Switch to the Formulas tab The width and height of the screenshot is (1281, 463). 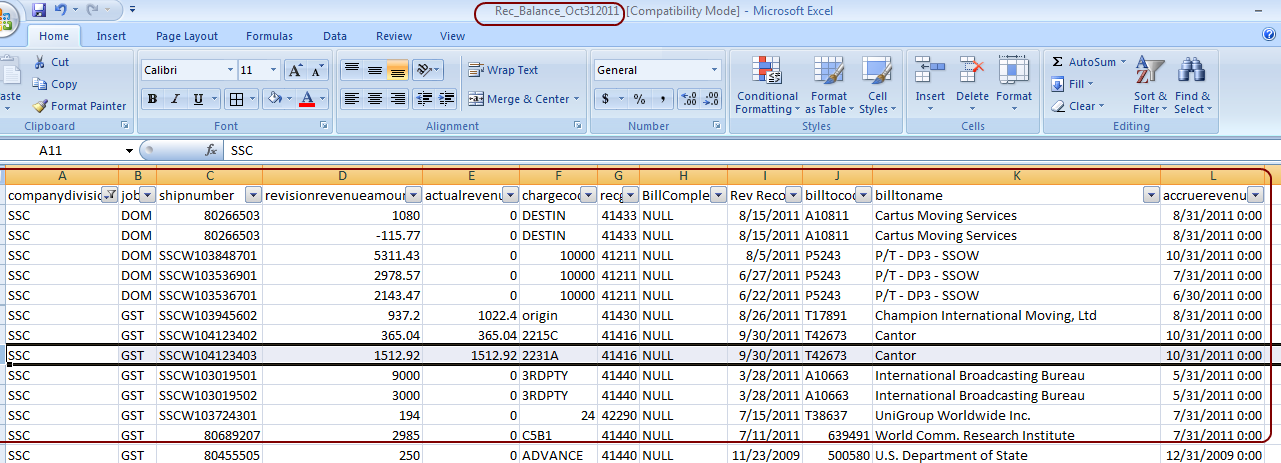[x=270, y=36]
